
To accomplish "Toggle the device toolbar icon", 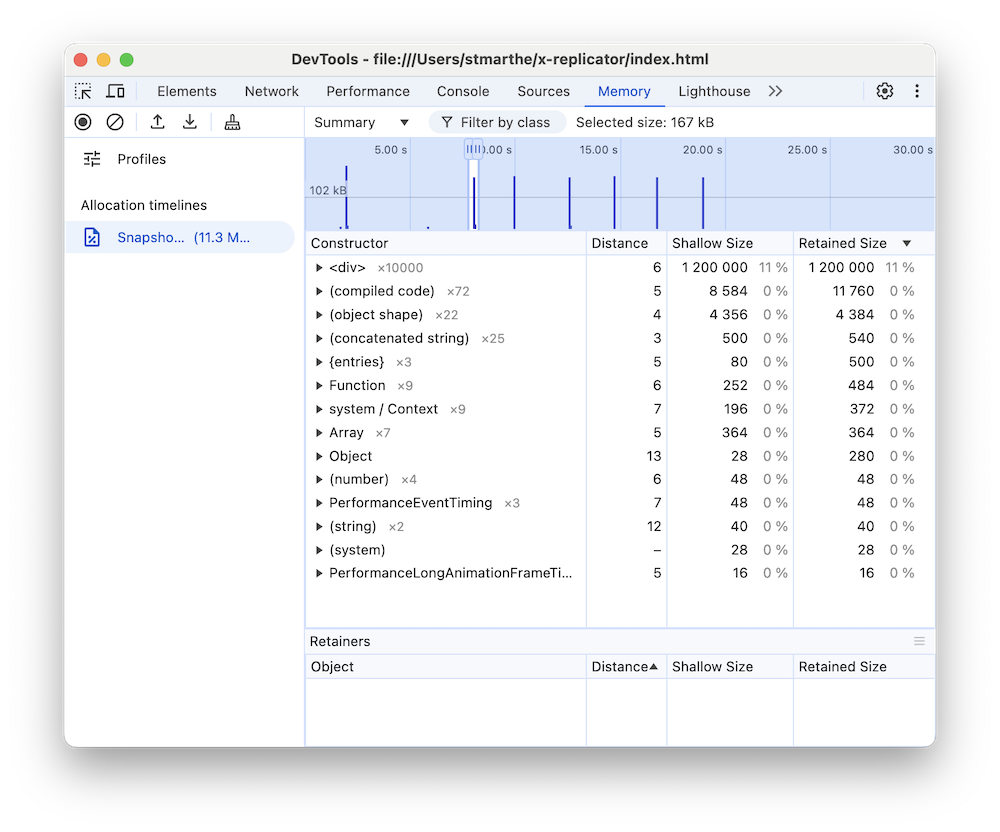I will 115,91.
